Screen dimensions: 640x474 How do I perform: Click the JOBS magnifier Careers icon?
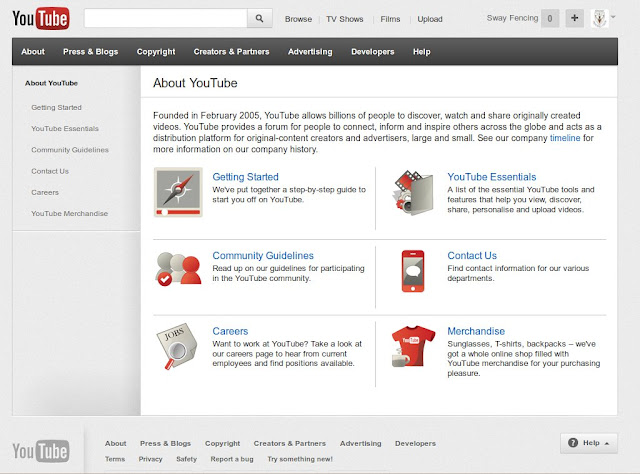[177, 346]
